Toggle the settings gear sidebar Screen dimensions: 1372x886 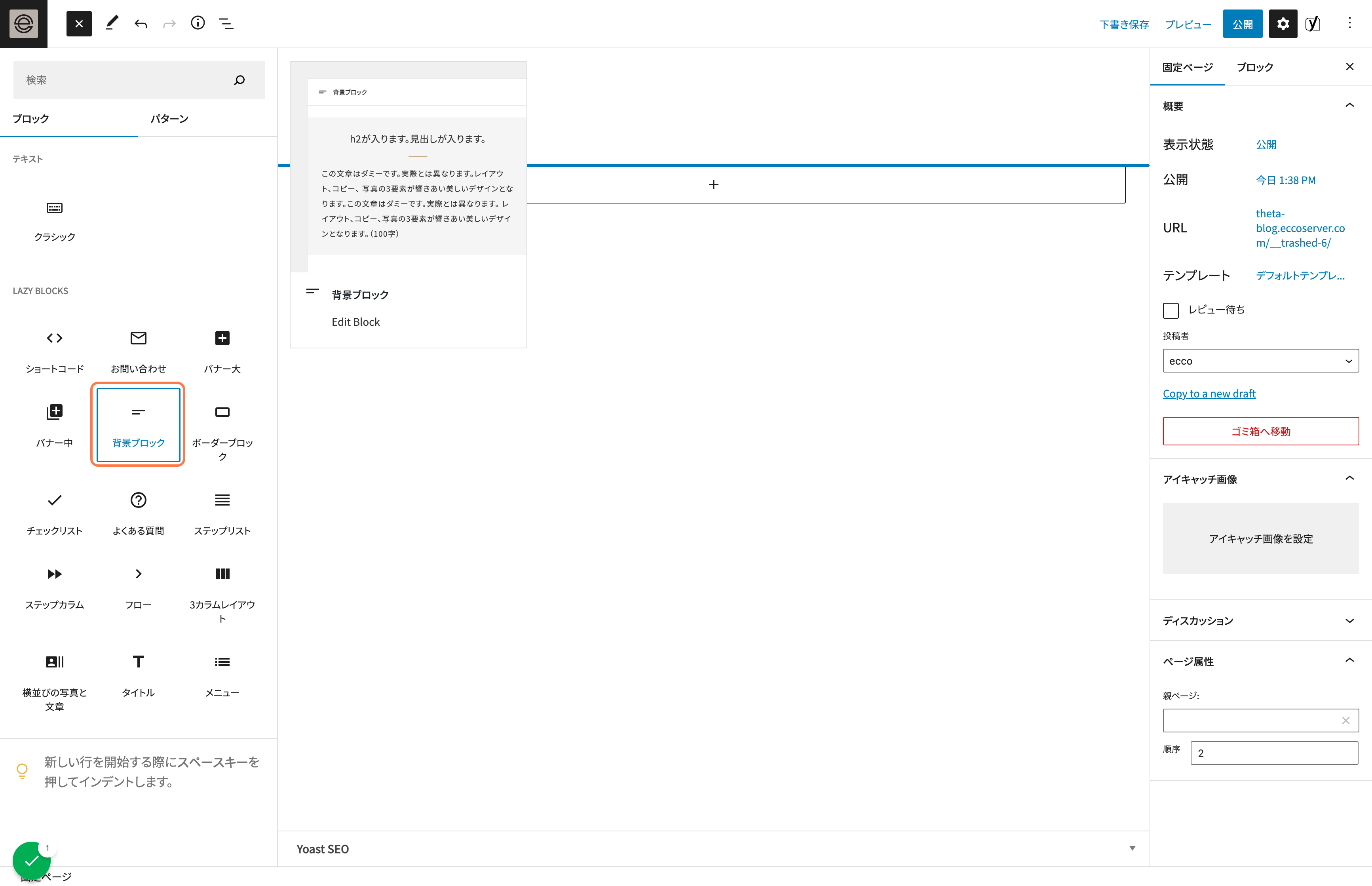coord(1283,24)
